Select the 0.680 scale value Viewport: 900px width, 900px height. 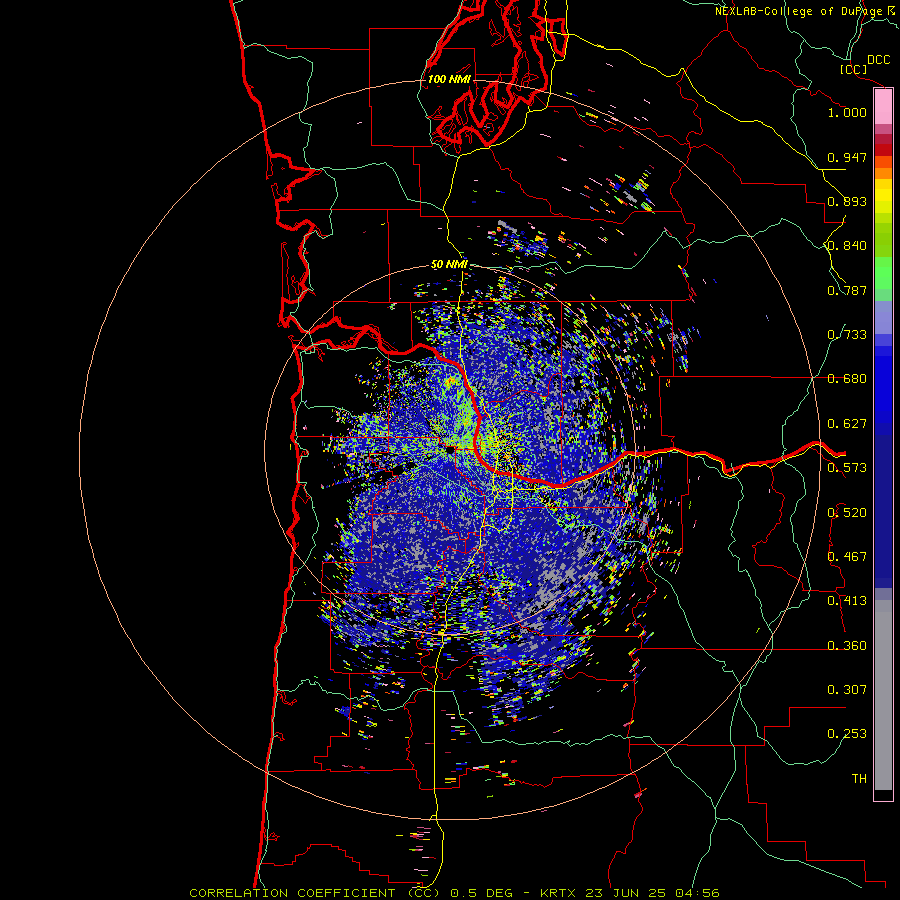(x=847, y=379)
